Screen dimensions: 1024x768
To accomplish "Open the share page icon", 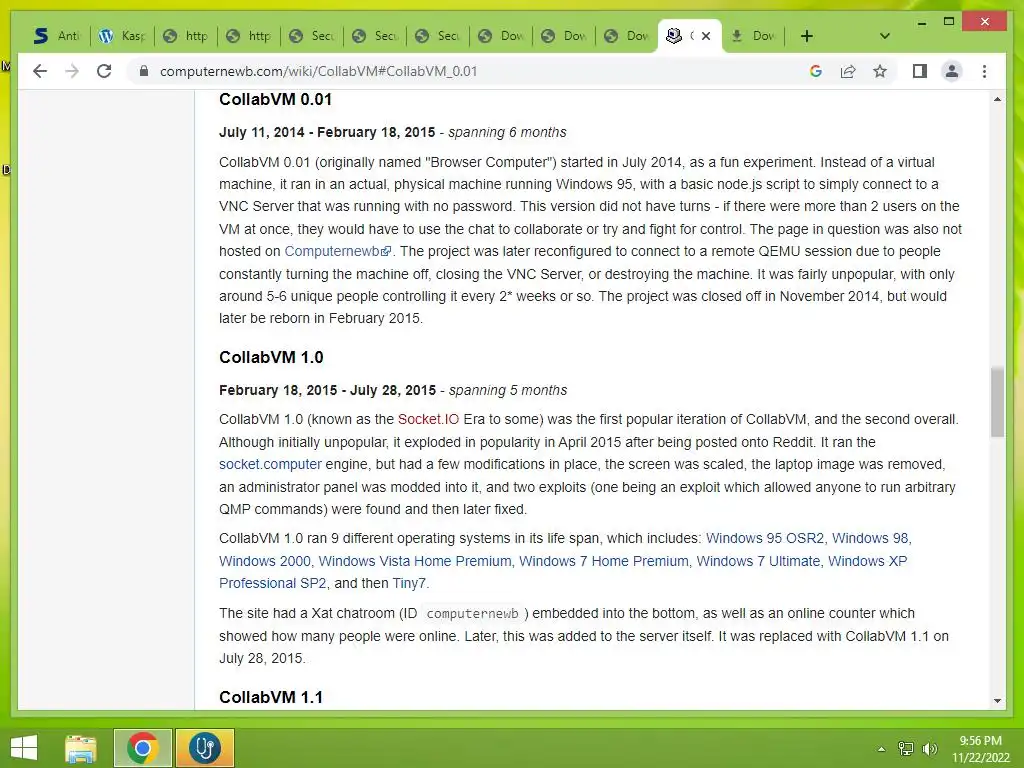I will [x=848, y=71].
